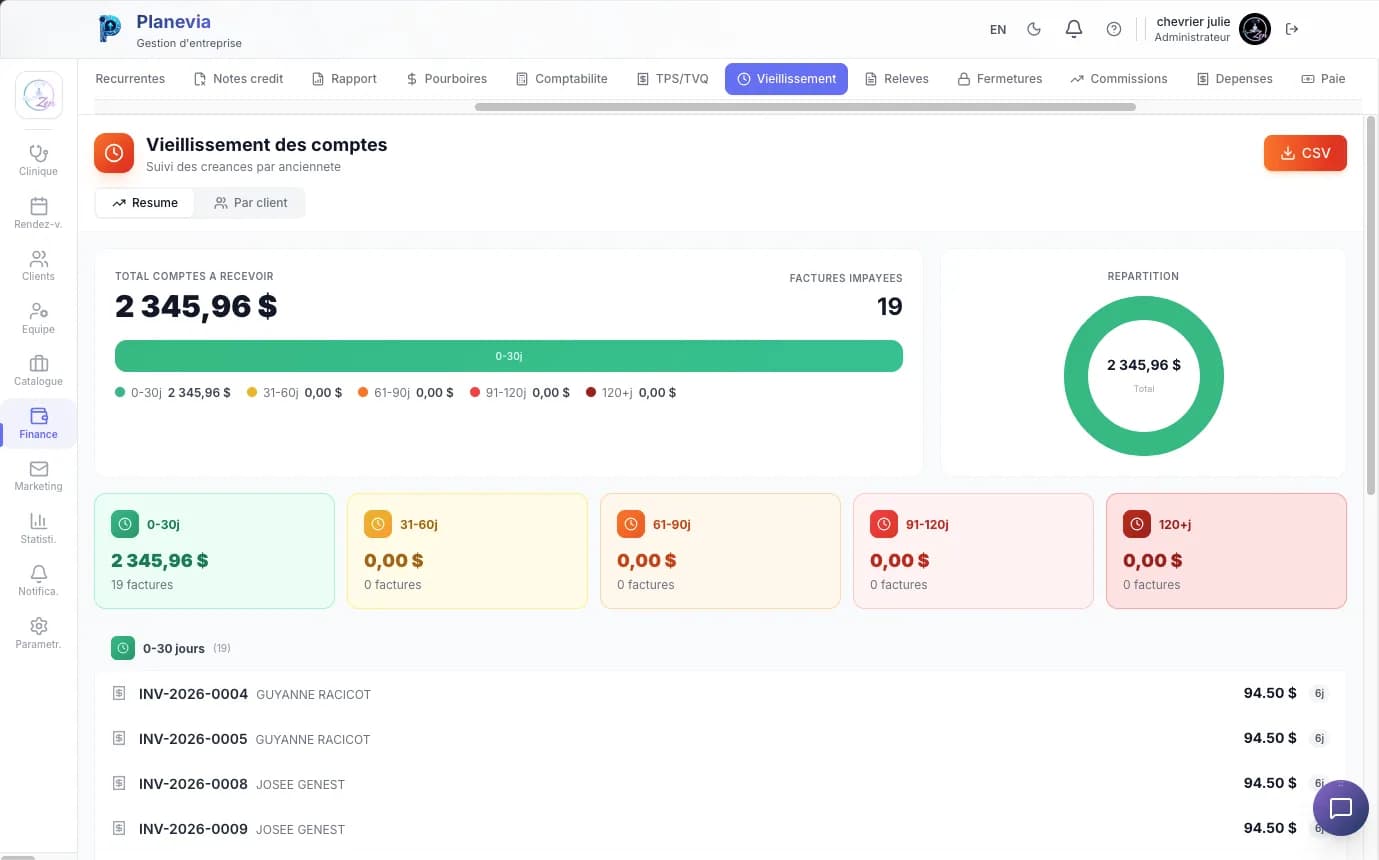Open the Statistiques sidebar section
Image resolution: width=1379 pixels, height=860 pixels.
coord(38,528)
